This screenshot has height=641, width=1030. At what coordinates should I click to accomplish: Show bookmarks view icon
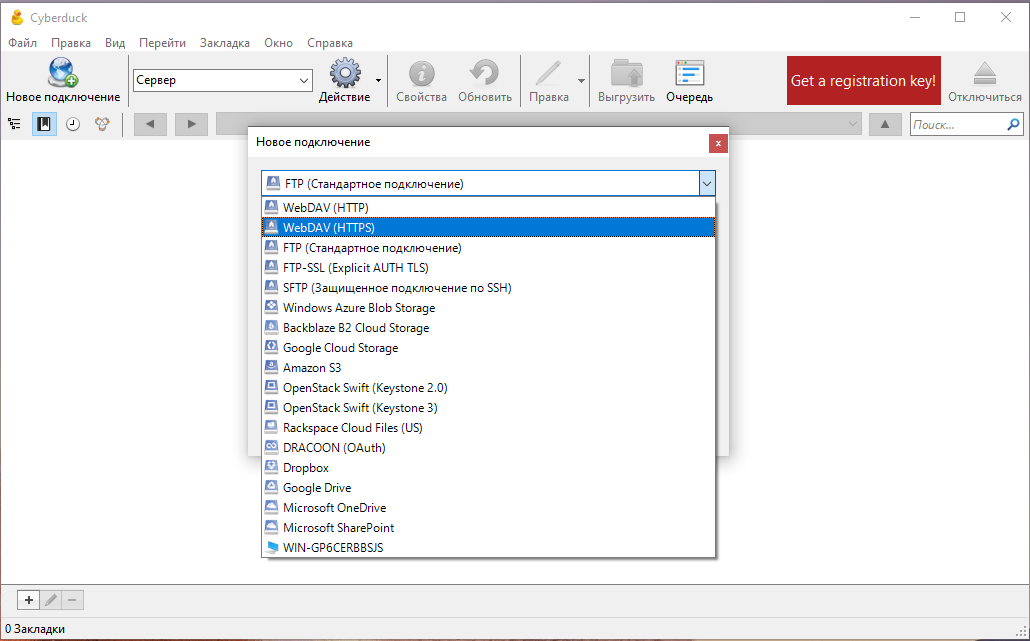[x=44, y=124]
